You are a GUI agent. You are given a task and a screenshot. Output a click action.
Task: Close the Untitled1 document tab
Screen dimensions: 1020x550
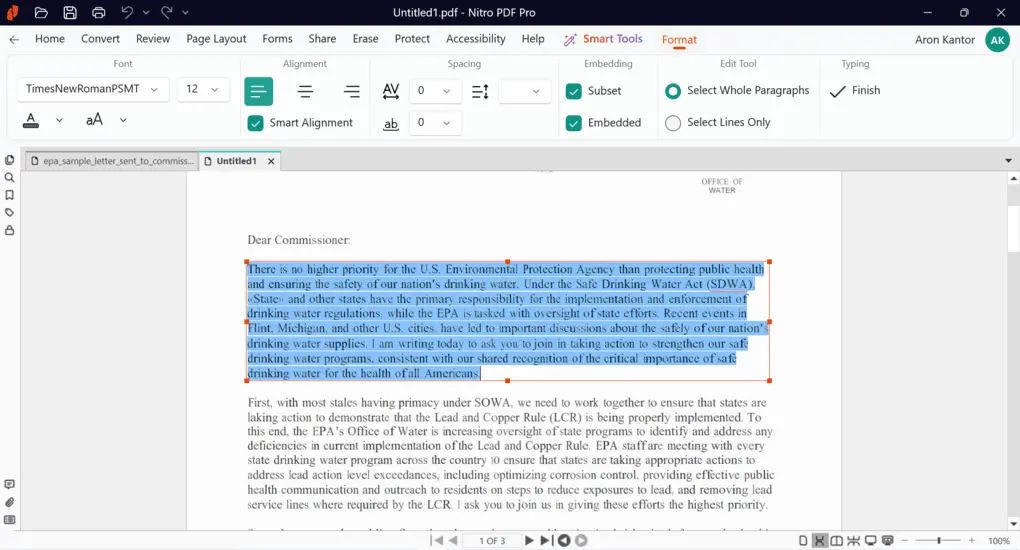click(271, 161)
